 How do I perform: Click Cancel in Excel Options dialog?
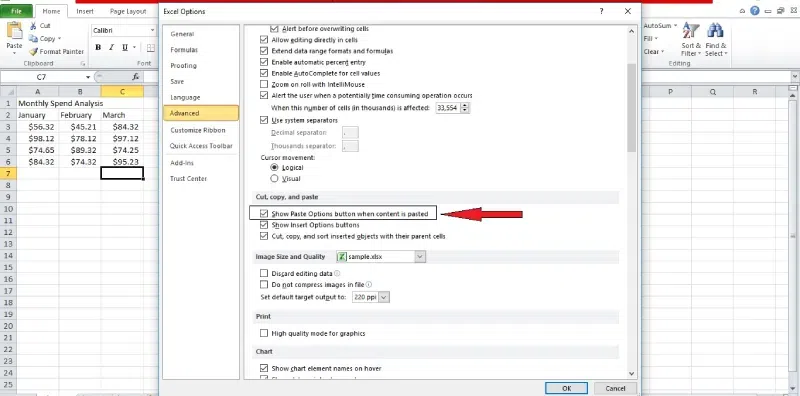pyautogui.click(x=614, y=388)
